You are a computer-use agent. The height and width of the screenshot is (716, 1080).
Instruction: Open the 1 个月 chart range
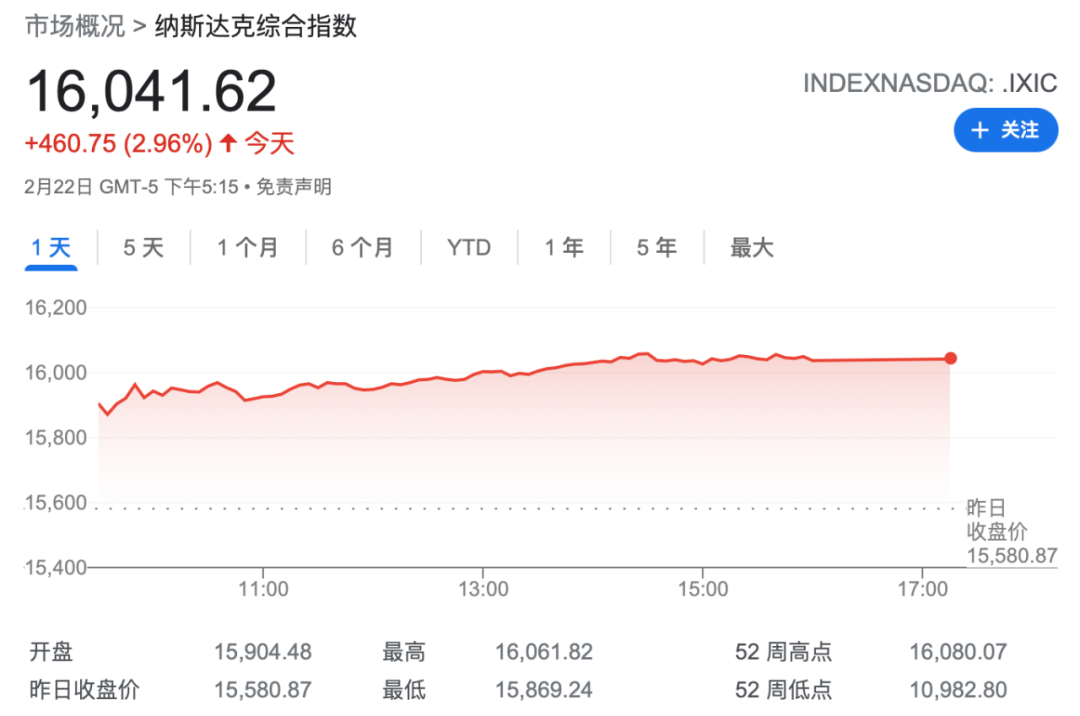248,247
